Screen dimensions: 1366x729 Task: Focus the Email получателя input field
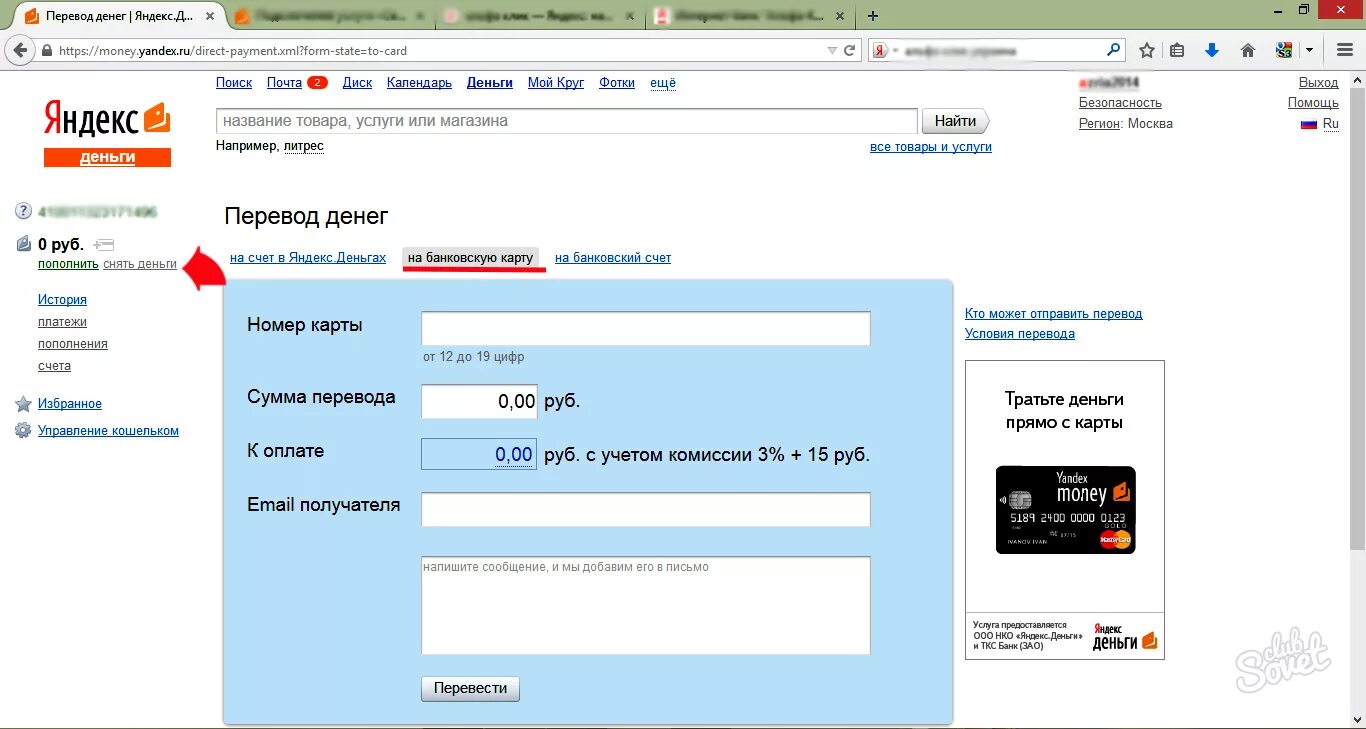[x=646, y=509]
